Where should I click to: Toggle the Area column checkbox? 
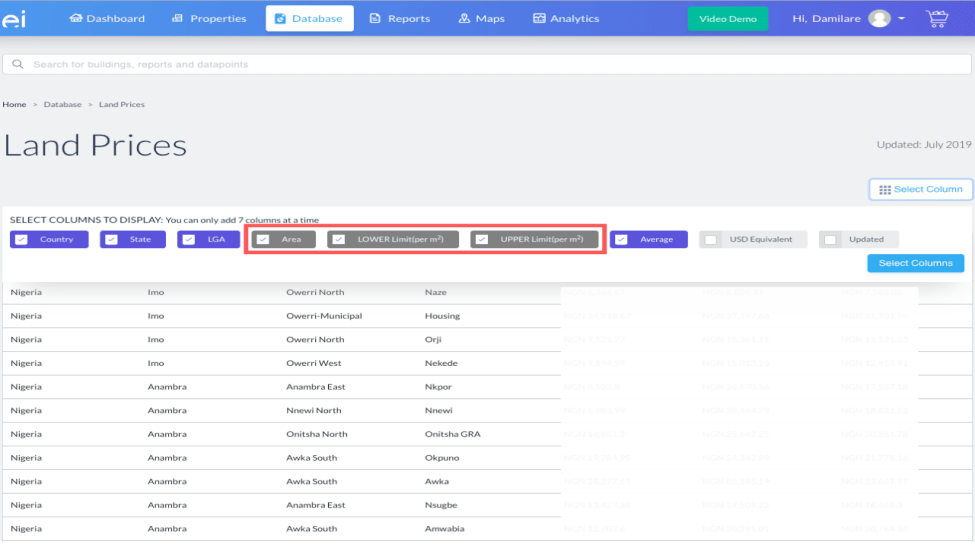coord(263,239)
